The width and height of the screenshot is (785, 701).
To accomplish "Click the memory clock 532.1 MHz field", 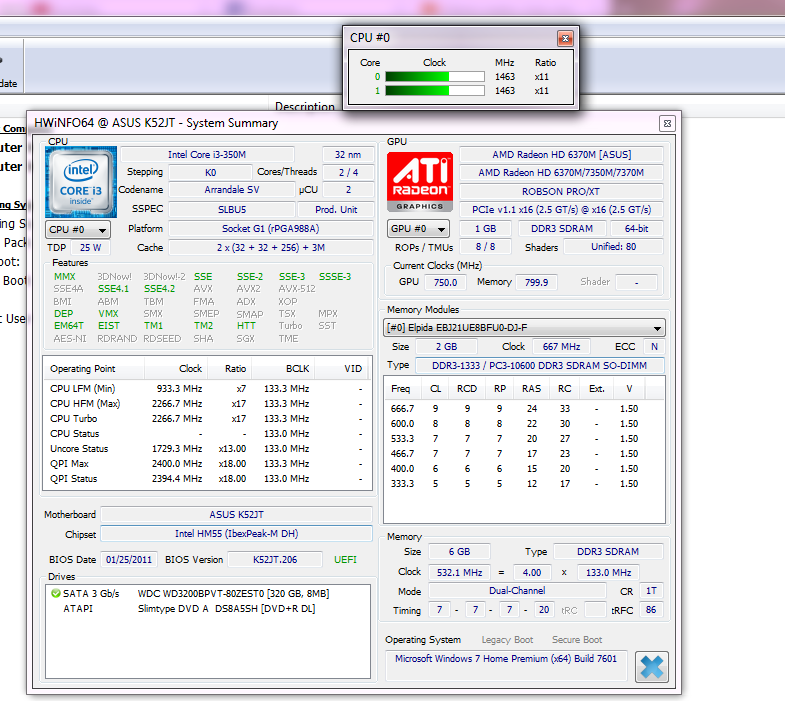I will point(460,572).
